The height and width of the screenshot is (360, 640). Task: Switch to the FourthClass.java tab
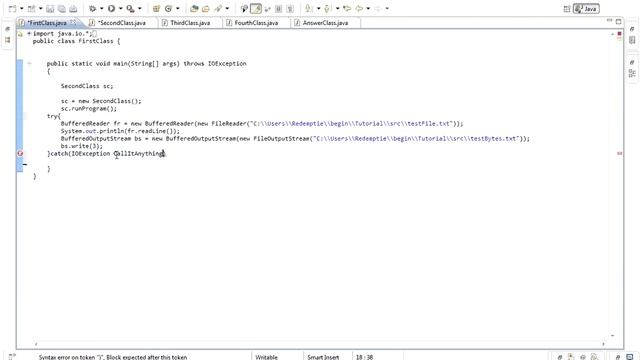(256, 23)
